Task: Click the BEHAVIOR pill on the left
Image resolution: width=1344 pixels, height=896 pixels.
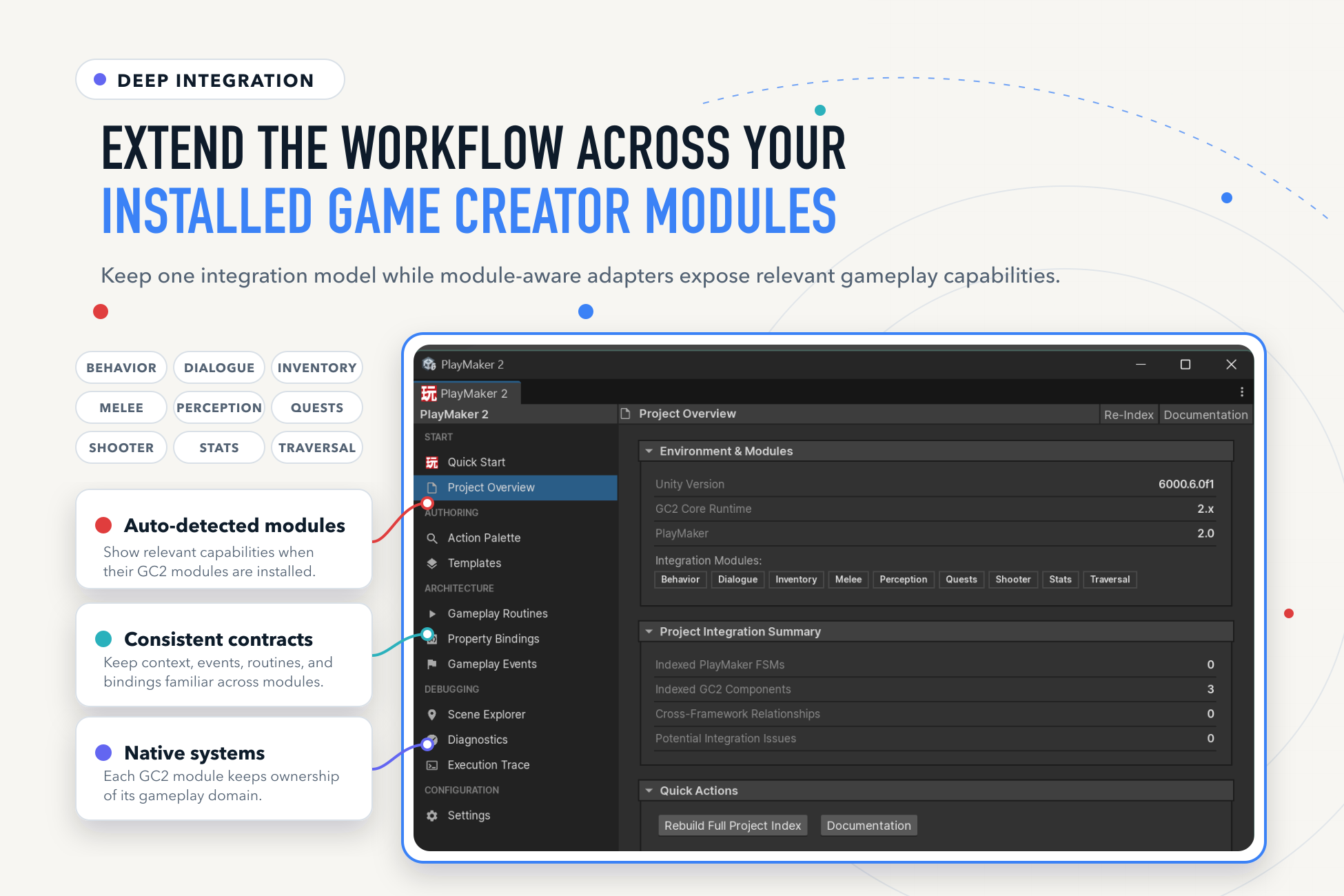Action: 121,367
